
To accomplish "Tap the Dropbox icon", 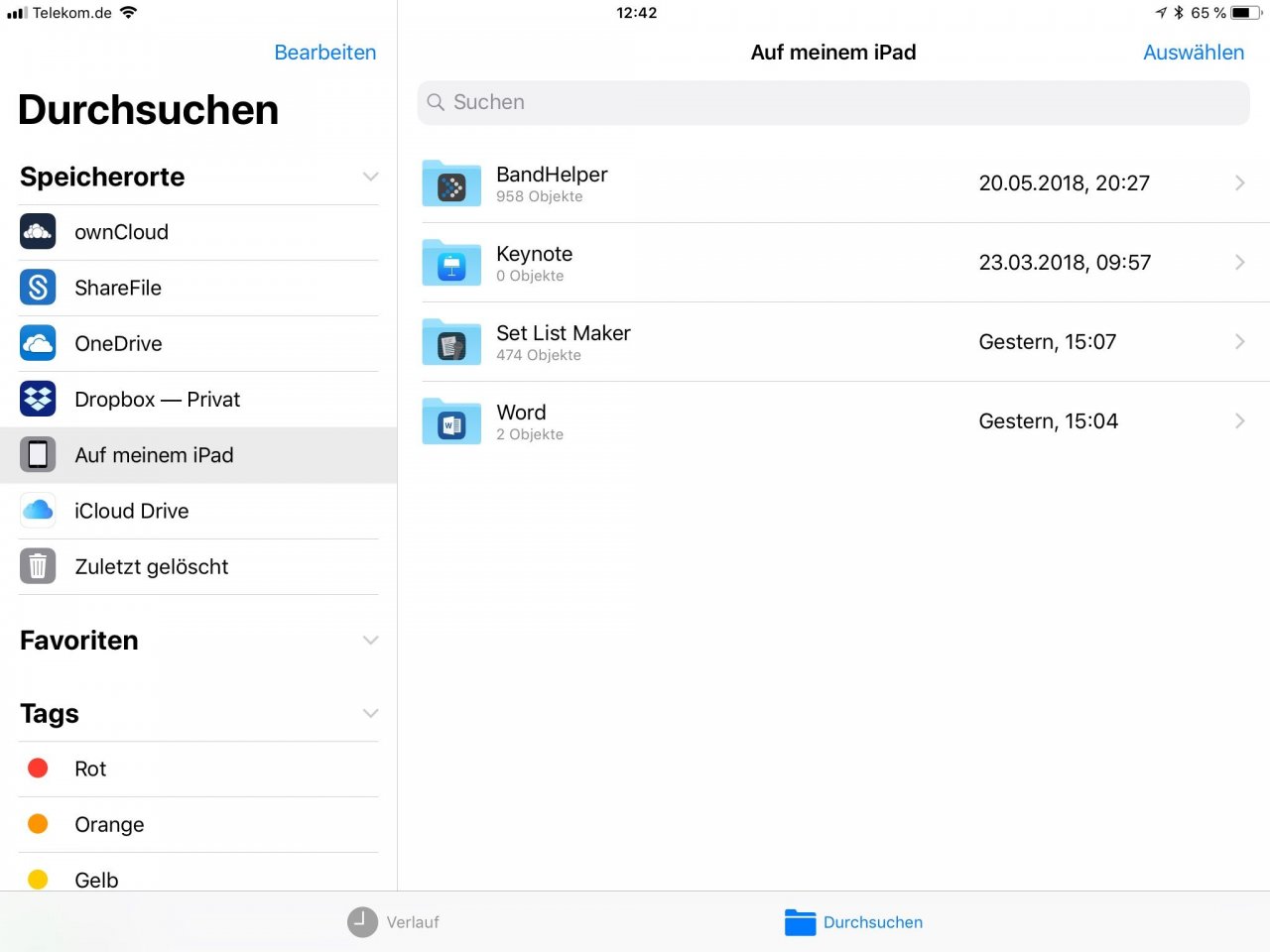I will click(x=38, y=399).
